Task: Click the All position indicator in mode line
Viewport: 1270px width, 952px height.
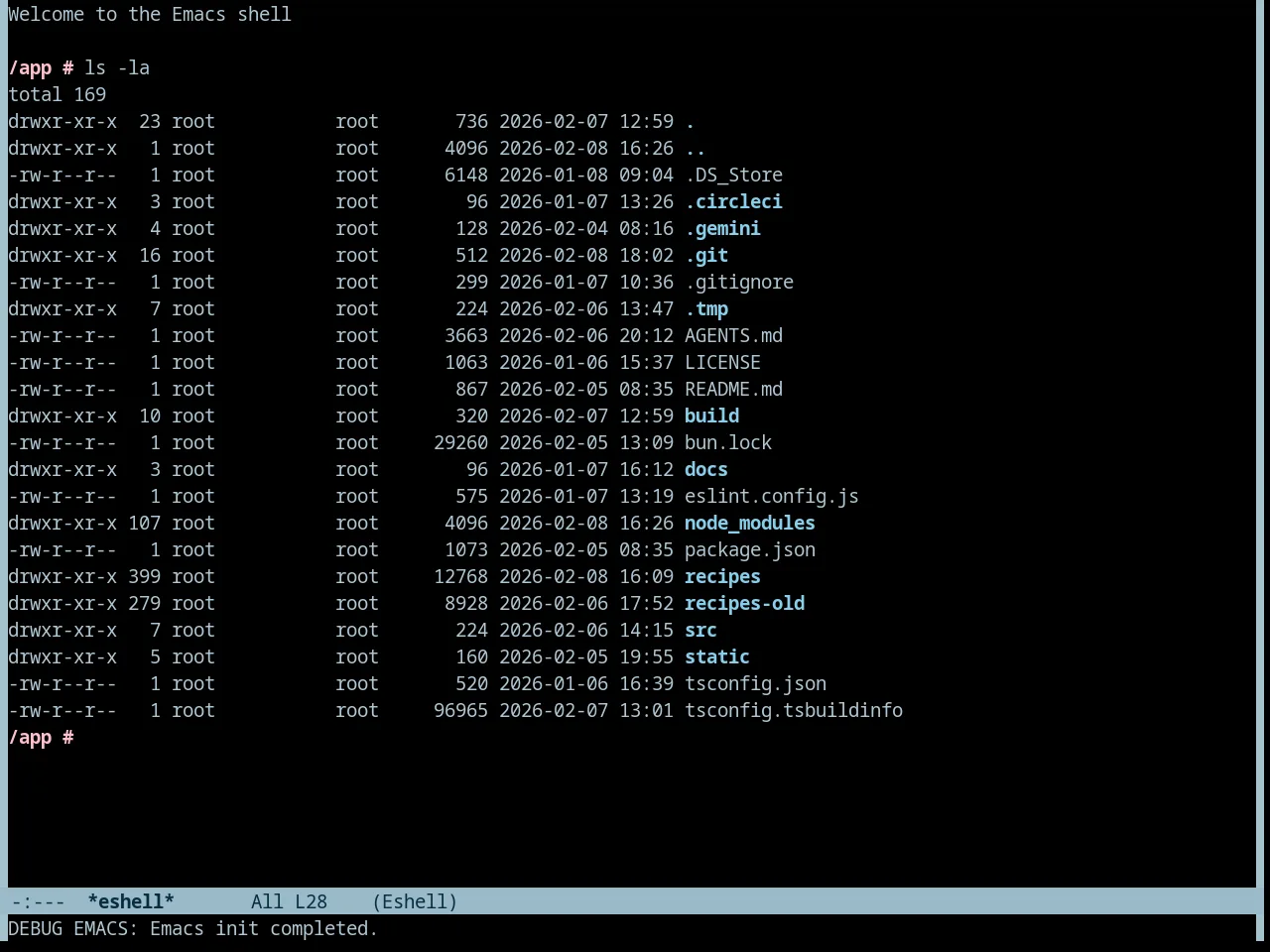Action: point(267,901)
